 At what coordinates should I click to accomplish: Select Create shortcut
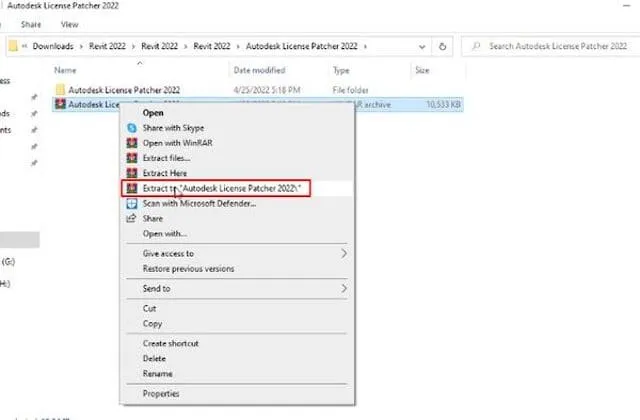171,343
